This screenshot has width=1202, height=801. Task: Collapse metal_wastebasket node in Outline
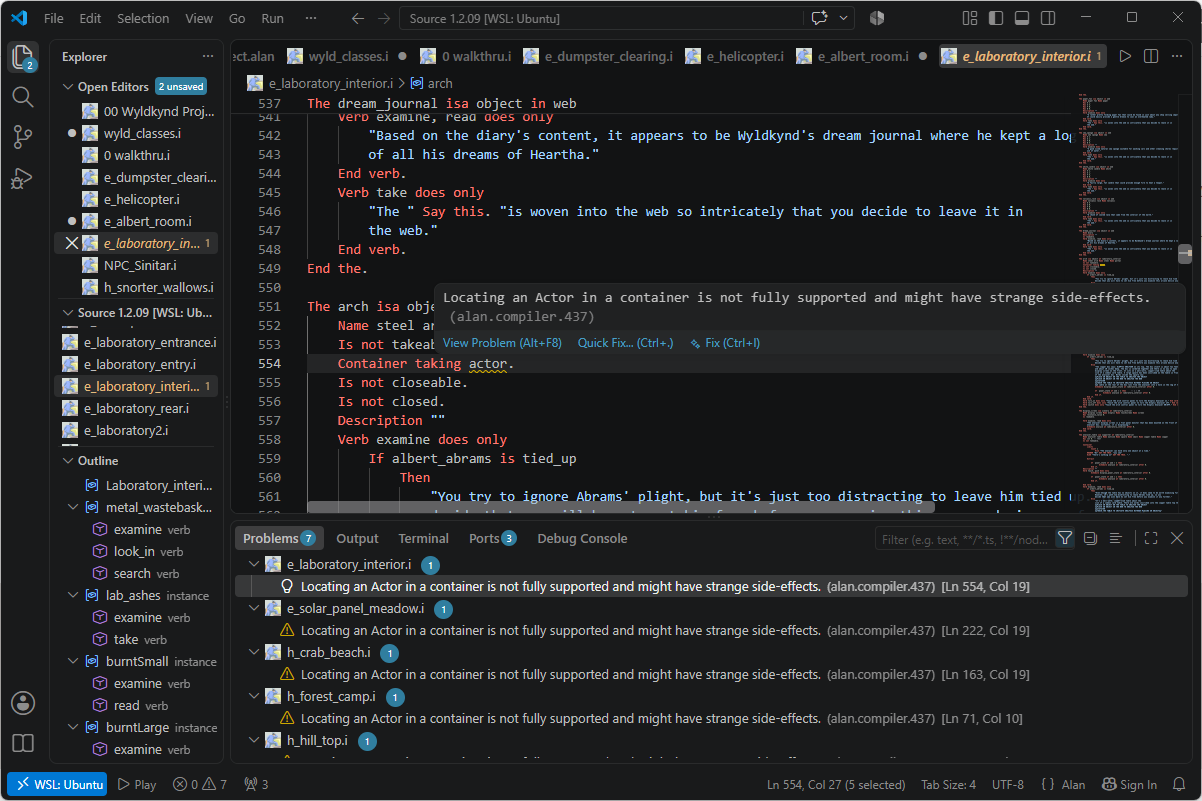(73, 507)
